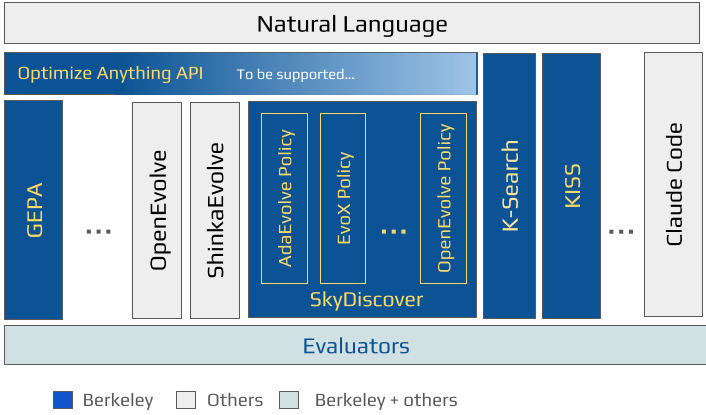Viewport: 706px width, 415px height.
Task: Click the ellipsis before Claude Code
Action: point(621,231)
